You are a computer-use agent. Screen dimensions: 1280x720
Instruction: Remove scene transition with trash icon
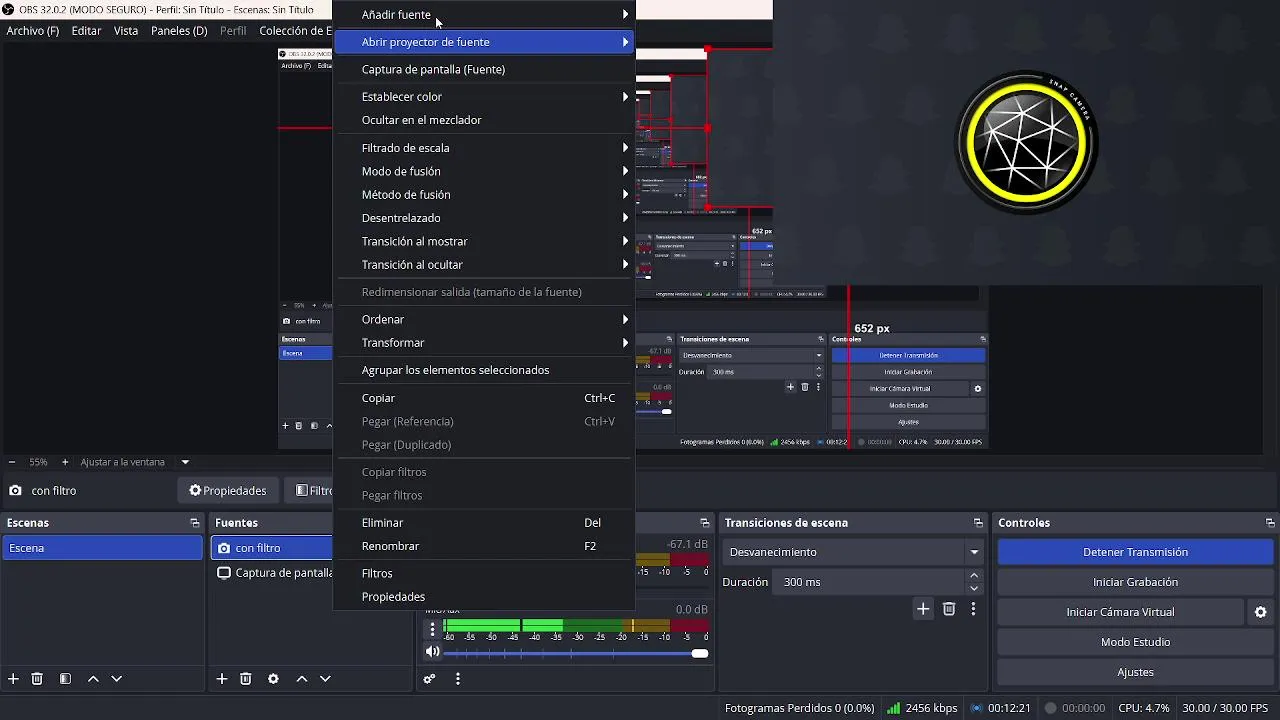[x=949, y=609]
